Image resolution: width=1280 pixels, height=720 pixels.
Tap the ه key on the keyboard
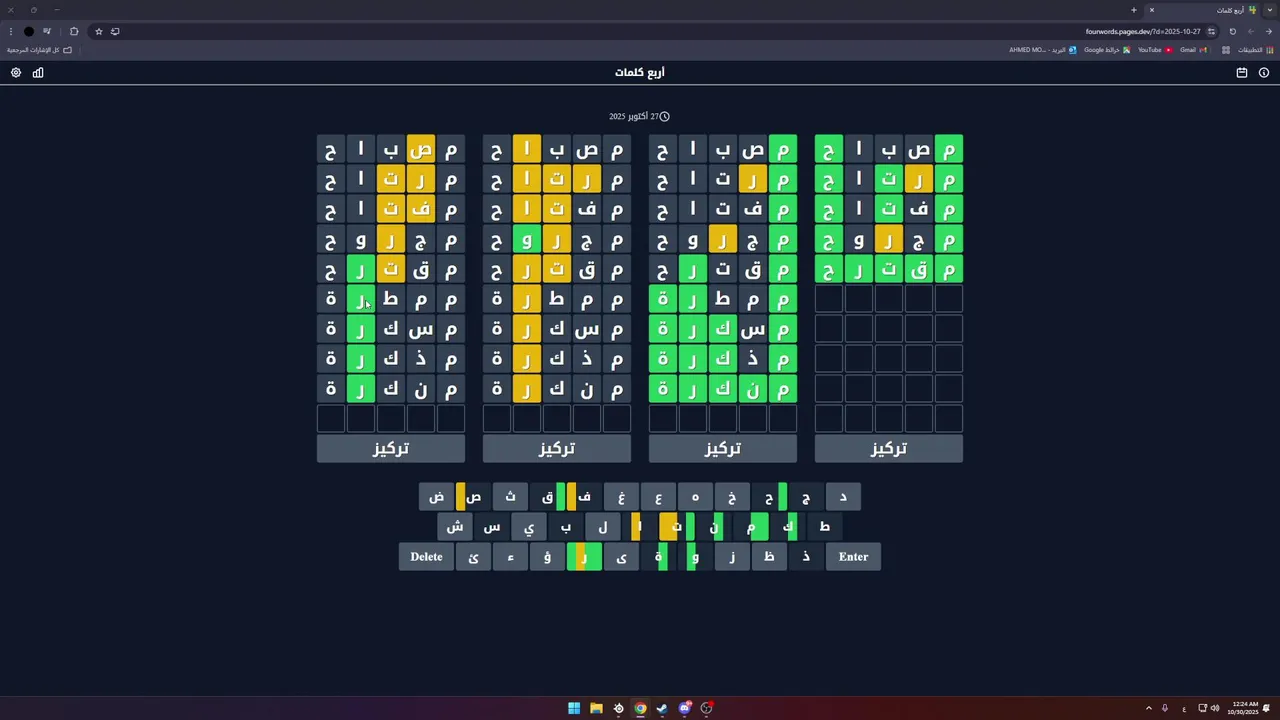click(695, 497)
